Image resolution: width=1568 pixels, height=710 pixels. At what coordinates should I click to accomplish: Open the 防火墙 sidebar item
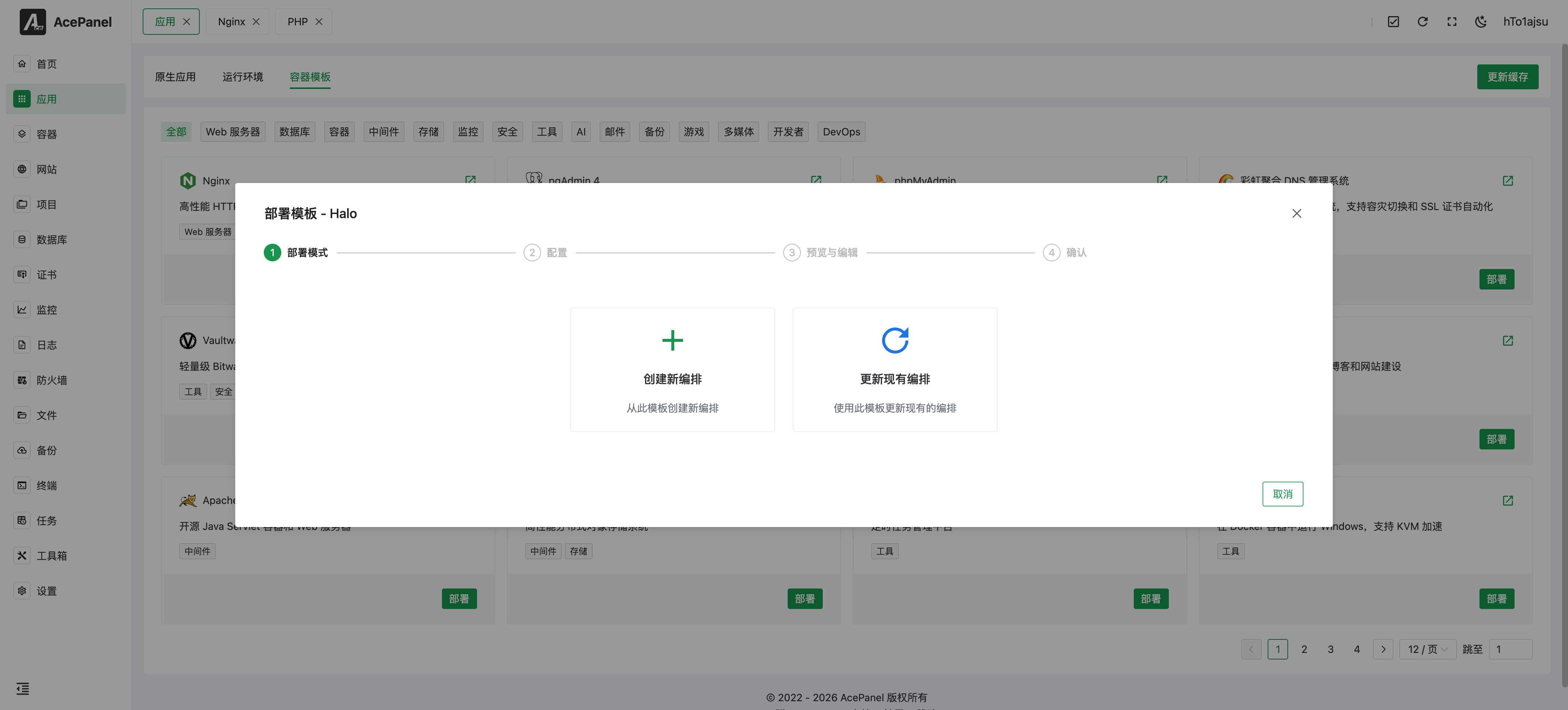click(x=52, y=380)
